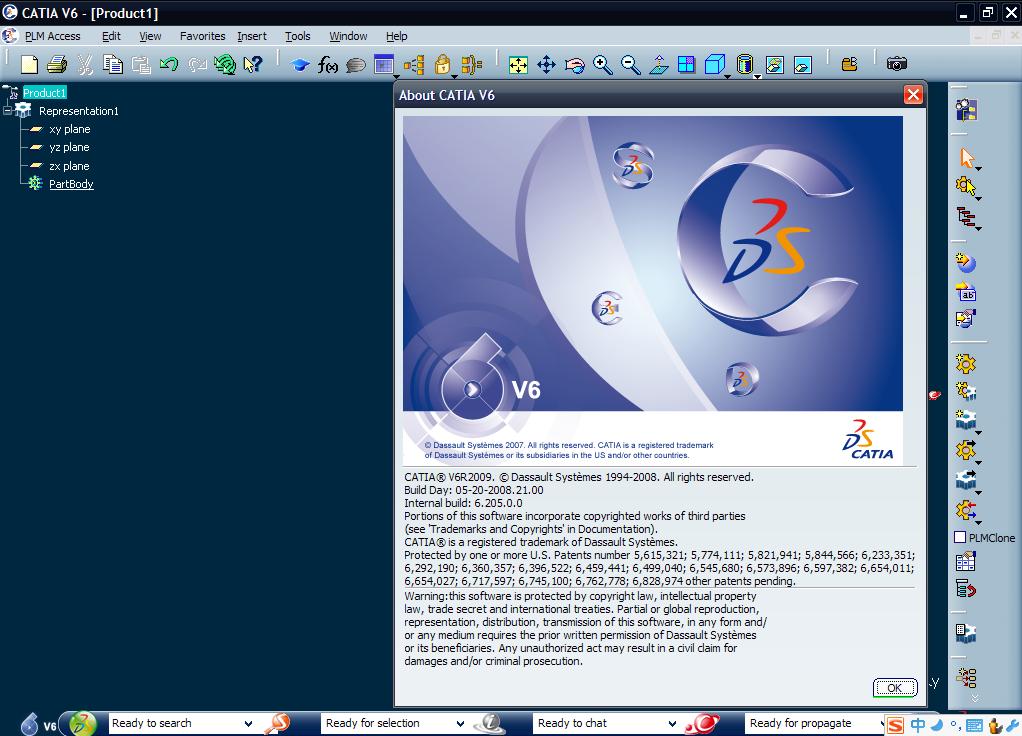Screen dimensions: 1022x736
Task: Select the Pan four-arrow tool
Action: 546,65
